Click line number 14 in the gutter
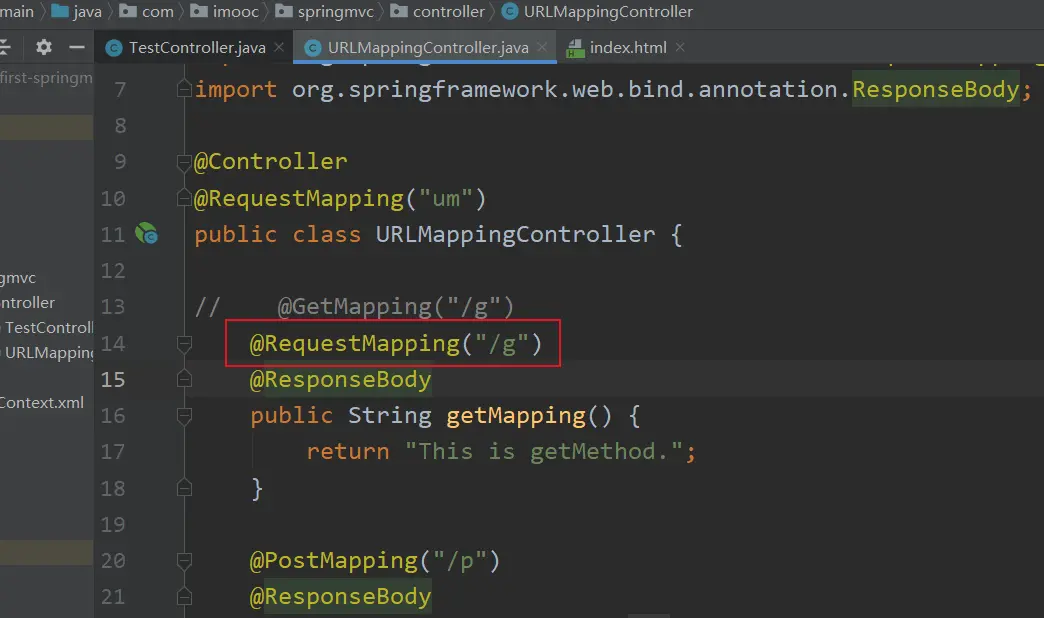This screenshot has width=1044, height=618. tap(113, 344)
